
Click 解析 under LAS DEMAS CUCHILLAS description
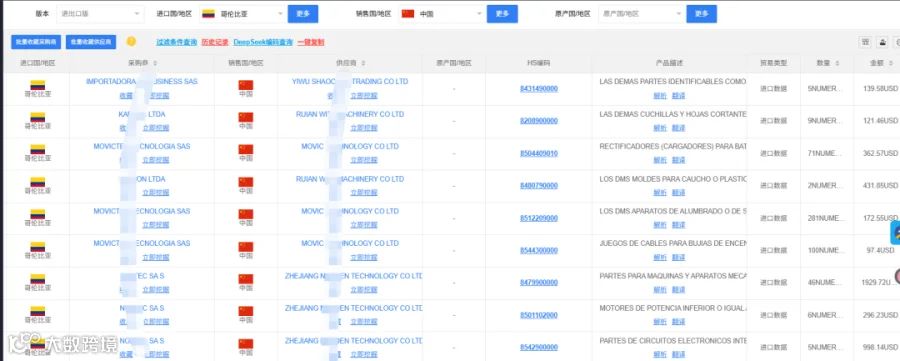(660, 128)
